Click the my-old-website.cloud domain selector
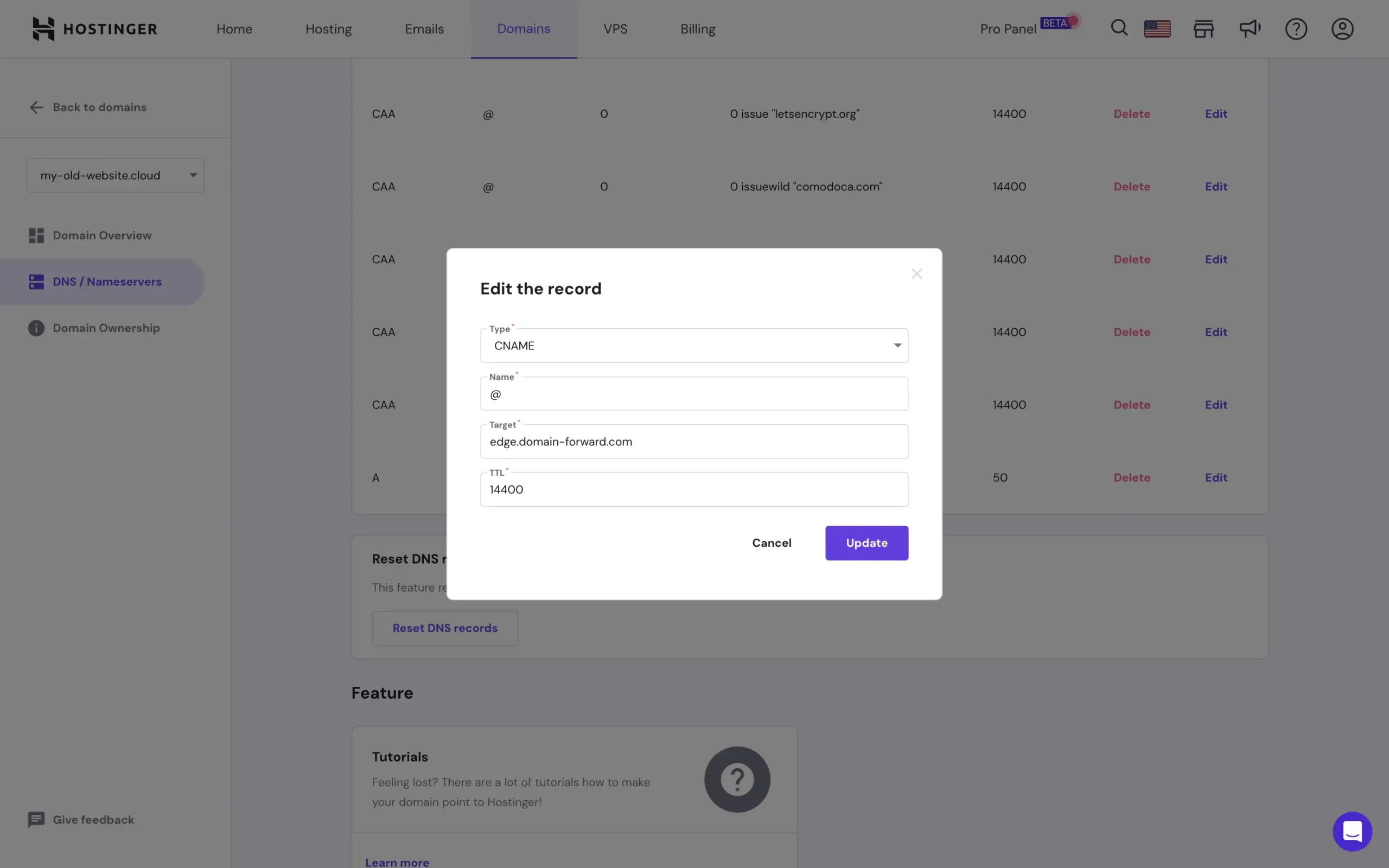This screenshot has width=1389, height=868. pyautogui.click(x=115, y=175)
